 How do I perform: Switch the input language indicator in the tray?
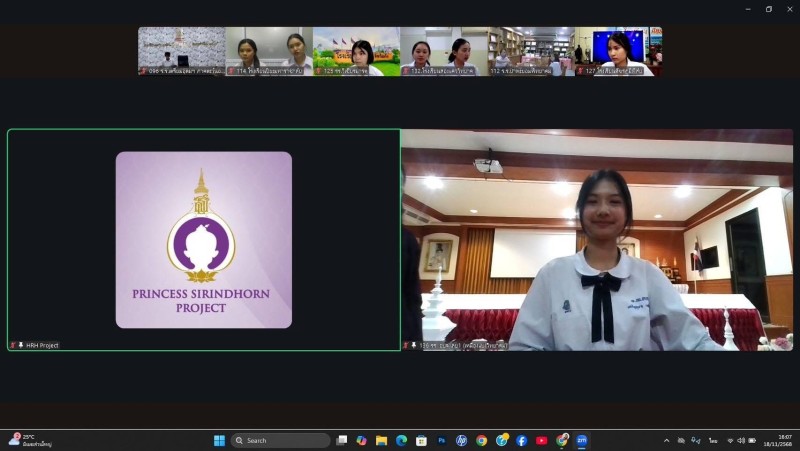(713, 440)
